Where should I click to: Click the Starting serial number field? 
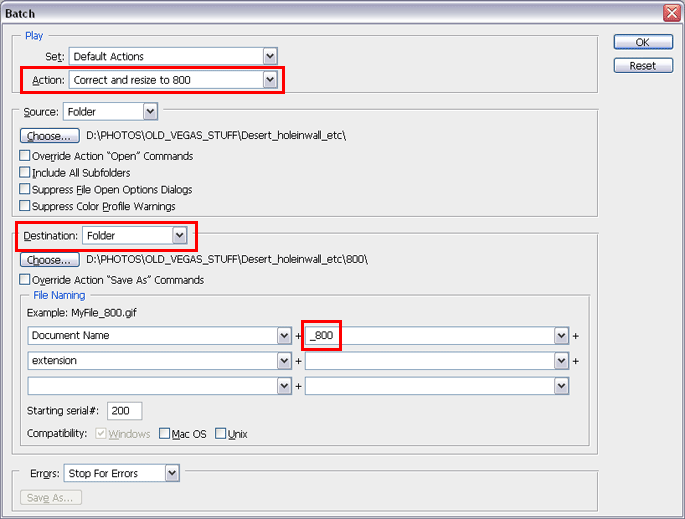pyautogui.click(x=124, y=411)
